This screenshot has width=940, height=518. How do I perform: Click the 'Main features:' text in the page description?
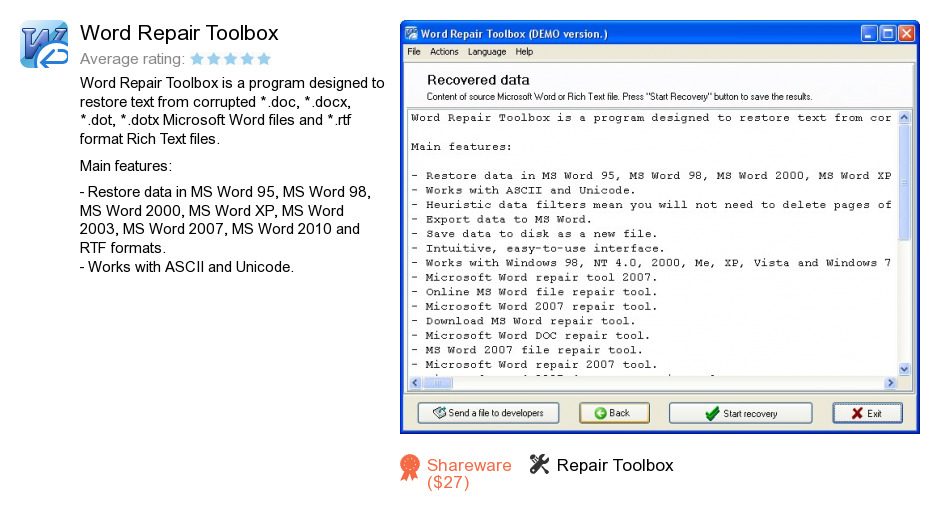126,166
